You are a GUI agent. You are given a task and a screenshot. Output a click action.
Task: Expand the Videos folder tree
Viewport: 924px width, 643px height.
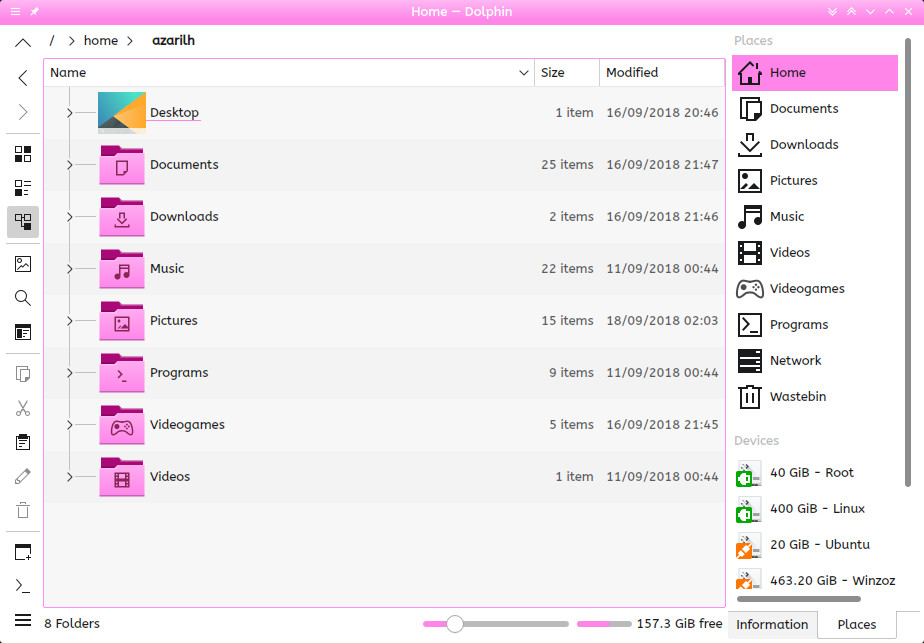click(70, 477)
